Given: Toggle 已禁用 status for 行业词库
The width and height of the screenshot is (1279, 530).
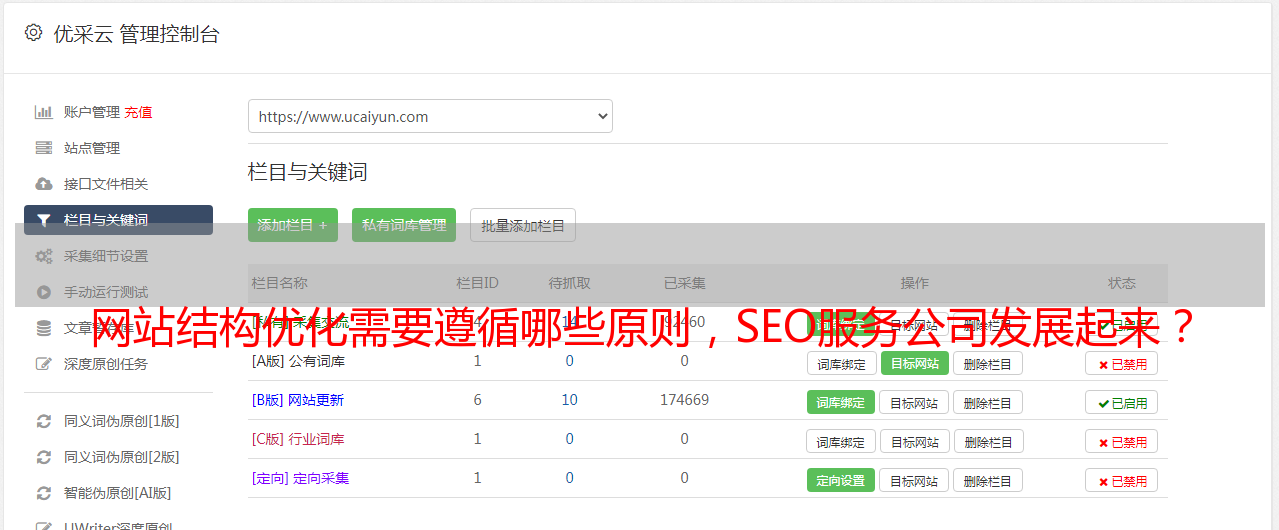Looking at the screenshot, I should pyautogui.click(x=1121, y=441).
